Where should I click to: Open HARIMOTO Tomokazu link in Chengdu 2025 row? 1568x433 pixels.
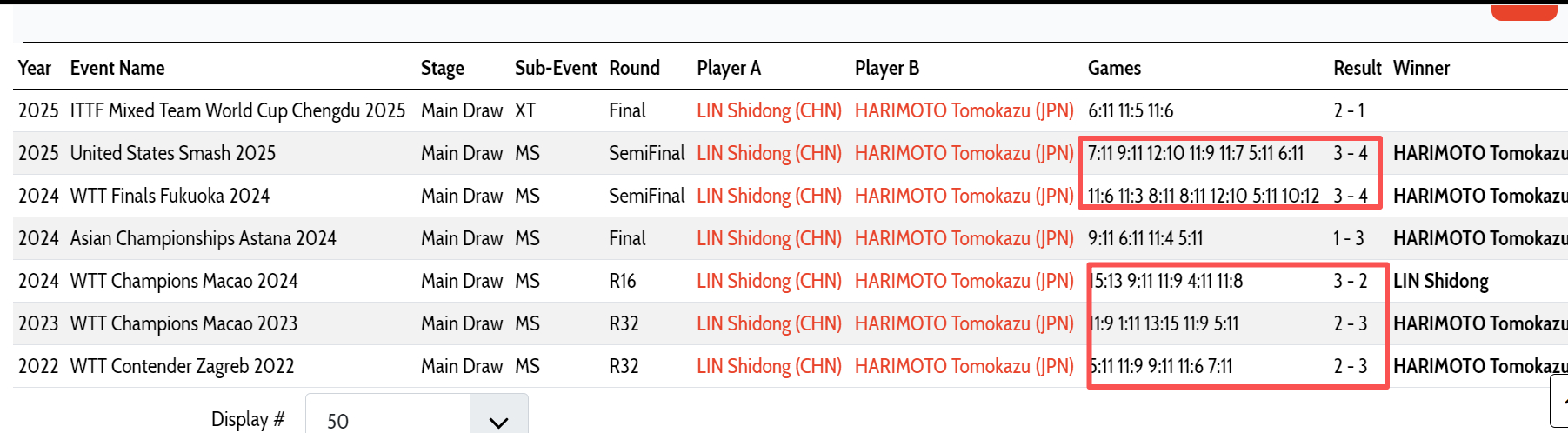[x=964, y=110]
